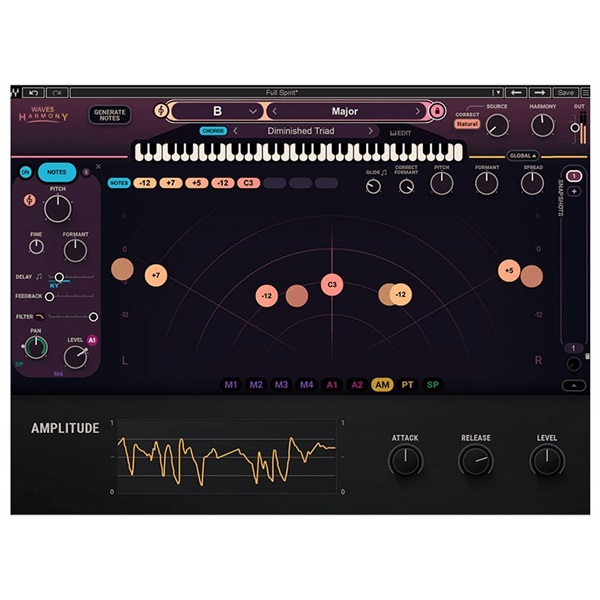Click the orange -12 pill next to NOTES
This screenshot has height=600, width=600.
[x=145, y=183]
